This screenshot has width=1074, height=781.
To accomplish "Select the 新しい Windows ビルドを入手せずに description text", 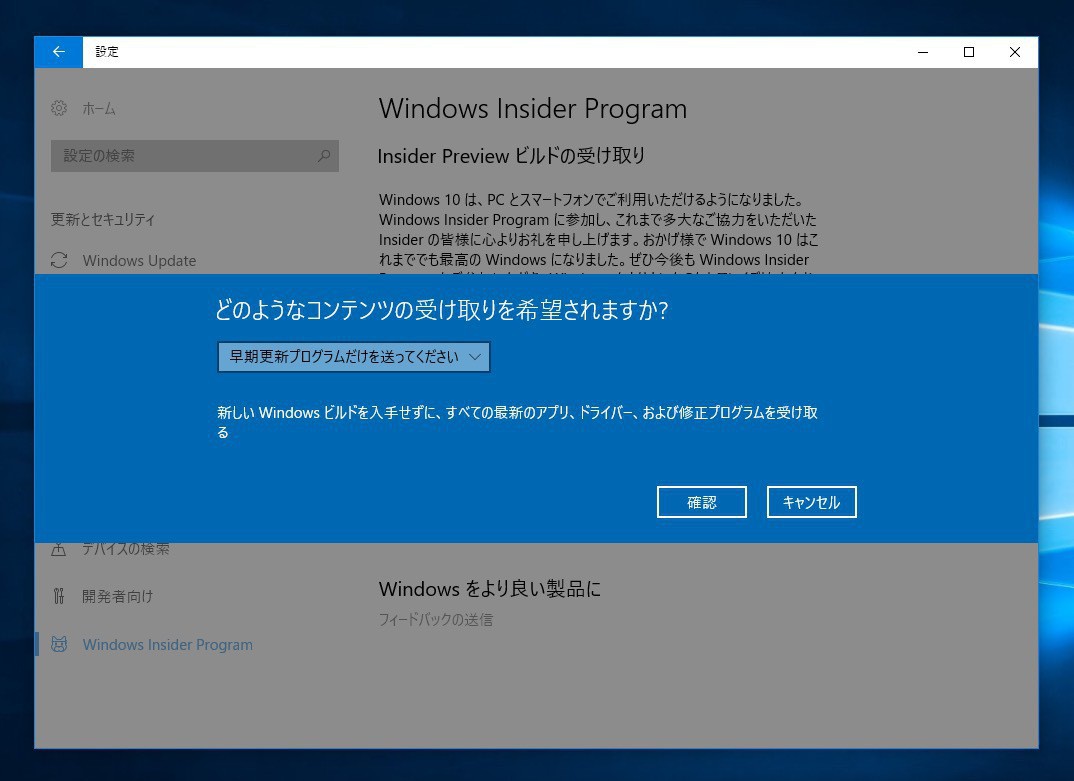I will tap(517, 422).
